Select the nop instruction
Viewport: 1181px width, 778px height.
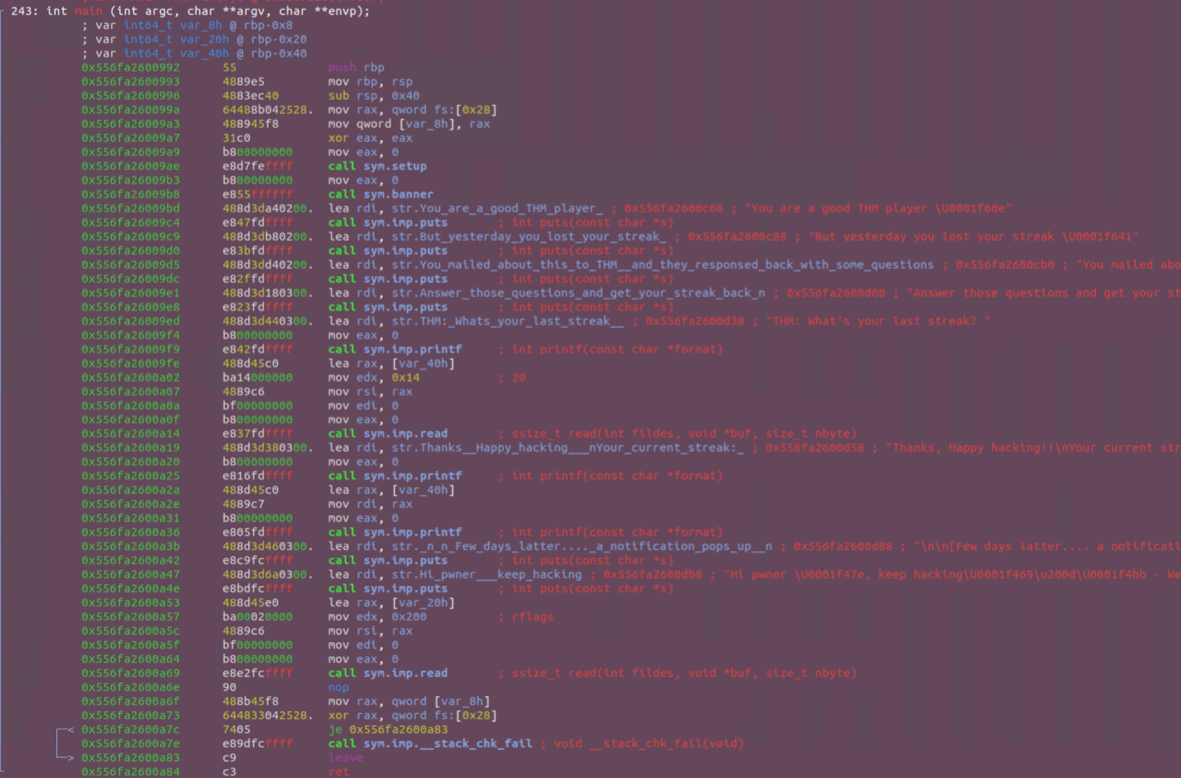coord(338,688)
